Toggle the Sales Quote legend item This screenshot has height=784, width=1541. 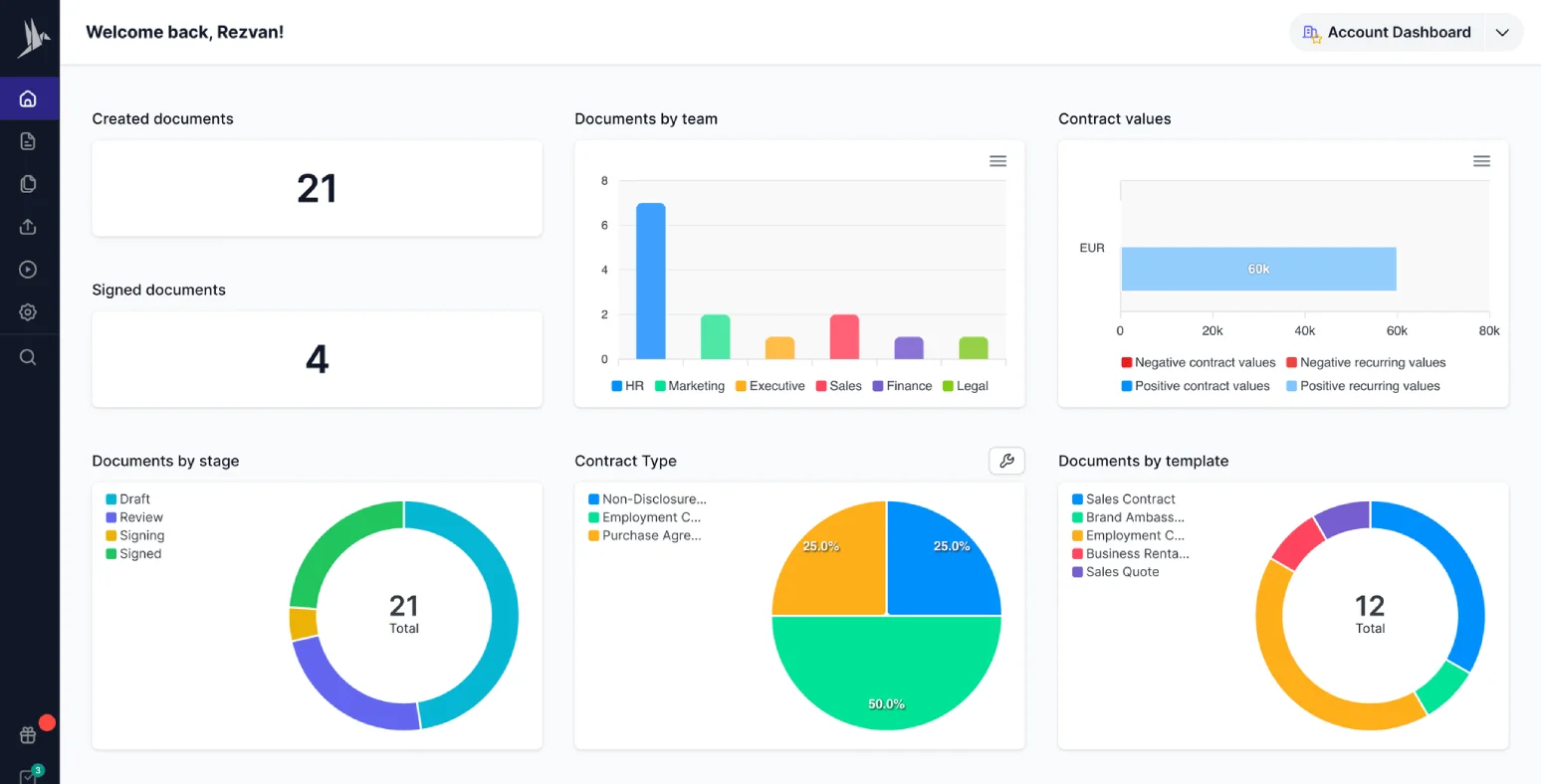coord(1116,572)
